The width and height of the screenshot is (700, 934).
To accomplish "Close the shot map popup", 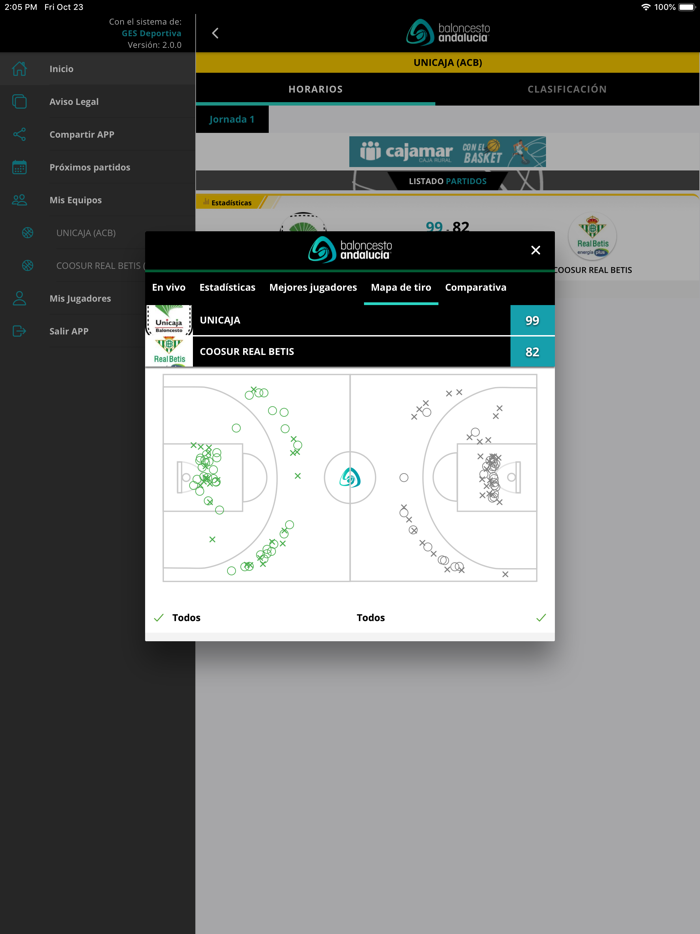I will click(x=536, y=250).
